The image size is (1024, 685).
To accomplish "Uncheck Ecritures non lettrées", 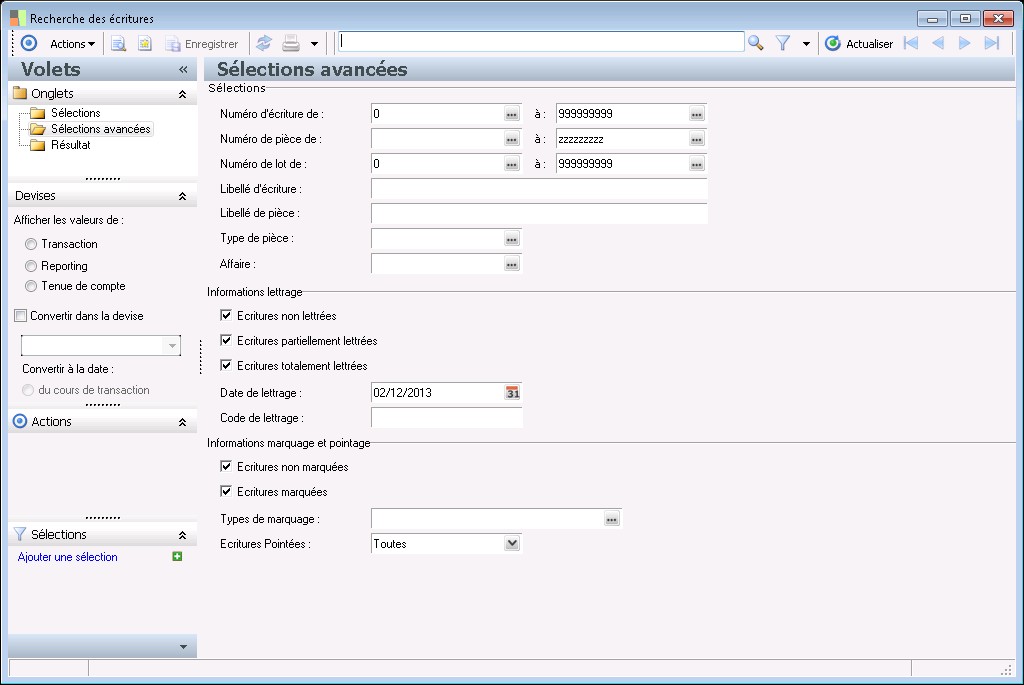I will pyautogui.click(x=226, y=315).
